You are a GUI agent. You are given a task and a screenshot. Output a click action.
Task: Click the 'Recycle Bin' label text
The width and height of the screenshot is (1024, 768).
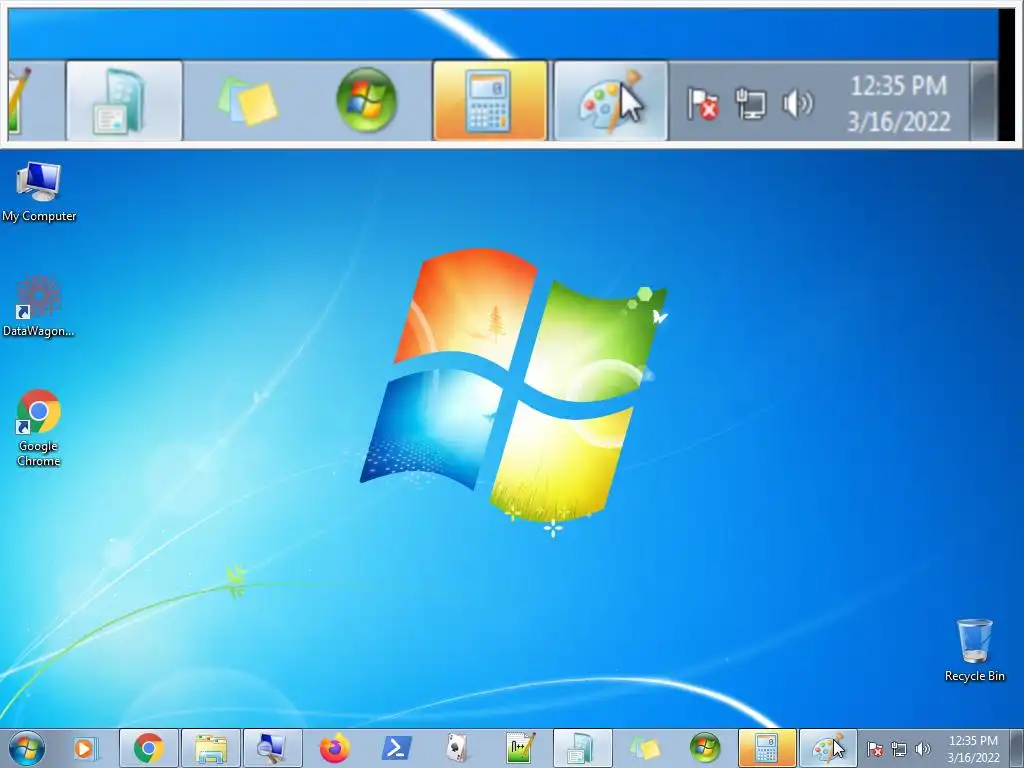tap(974, 676)
